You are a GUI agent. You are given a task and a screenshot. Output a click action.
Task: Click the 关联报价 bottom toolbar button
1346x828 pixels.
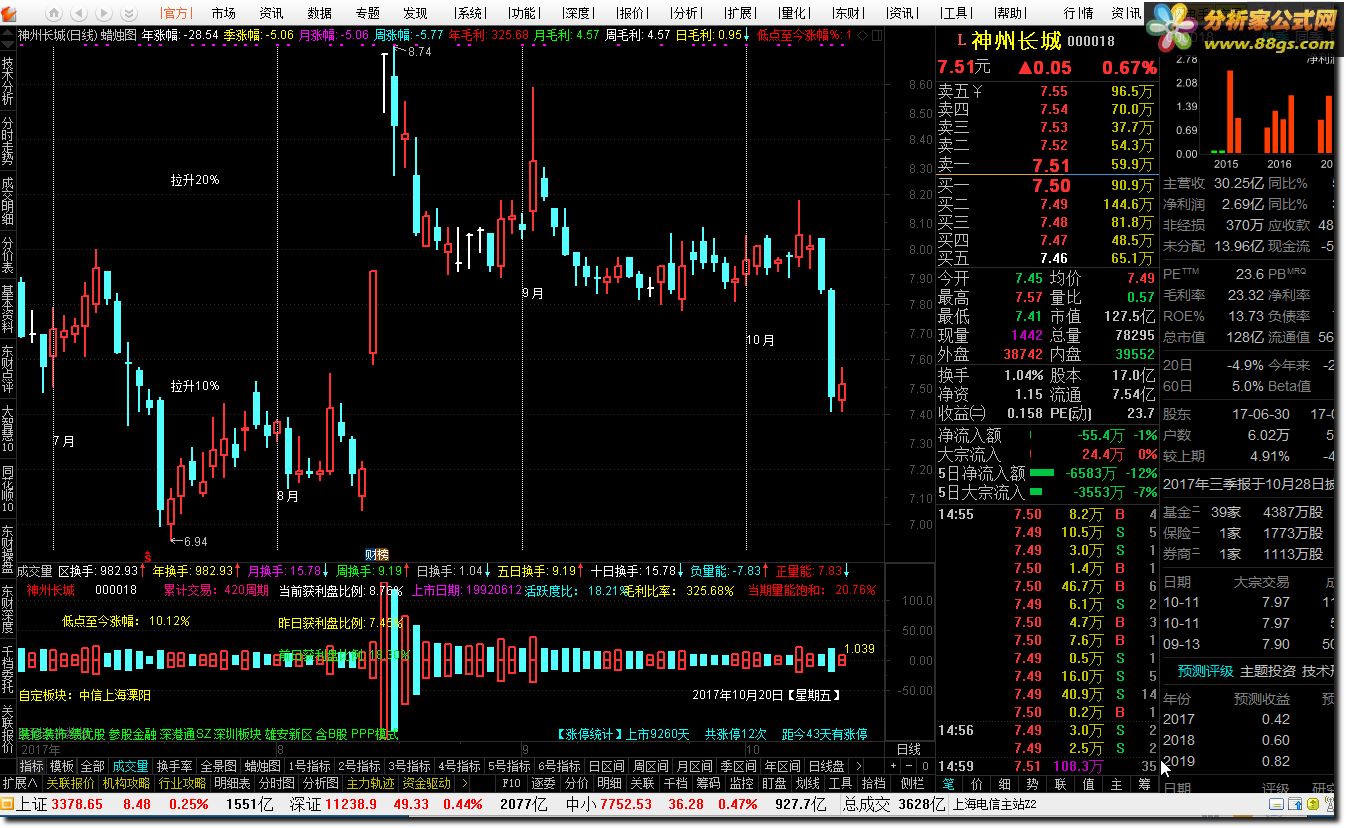tap(70, 783)
